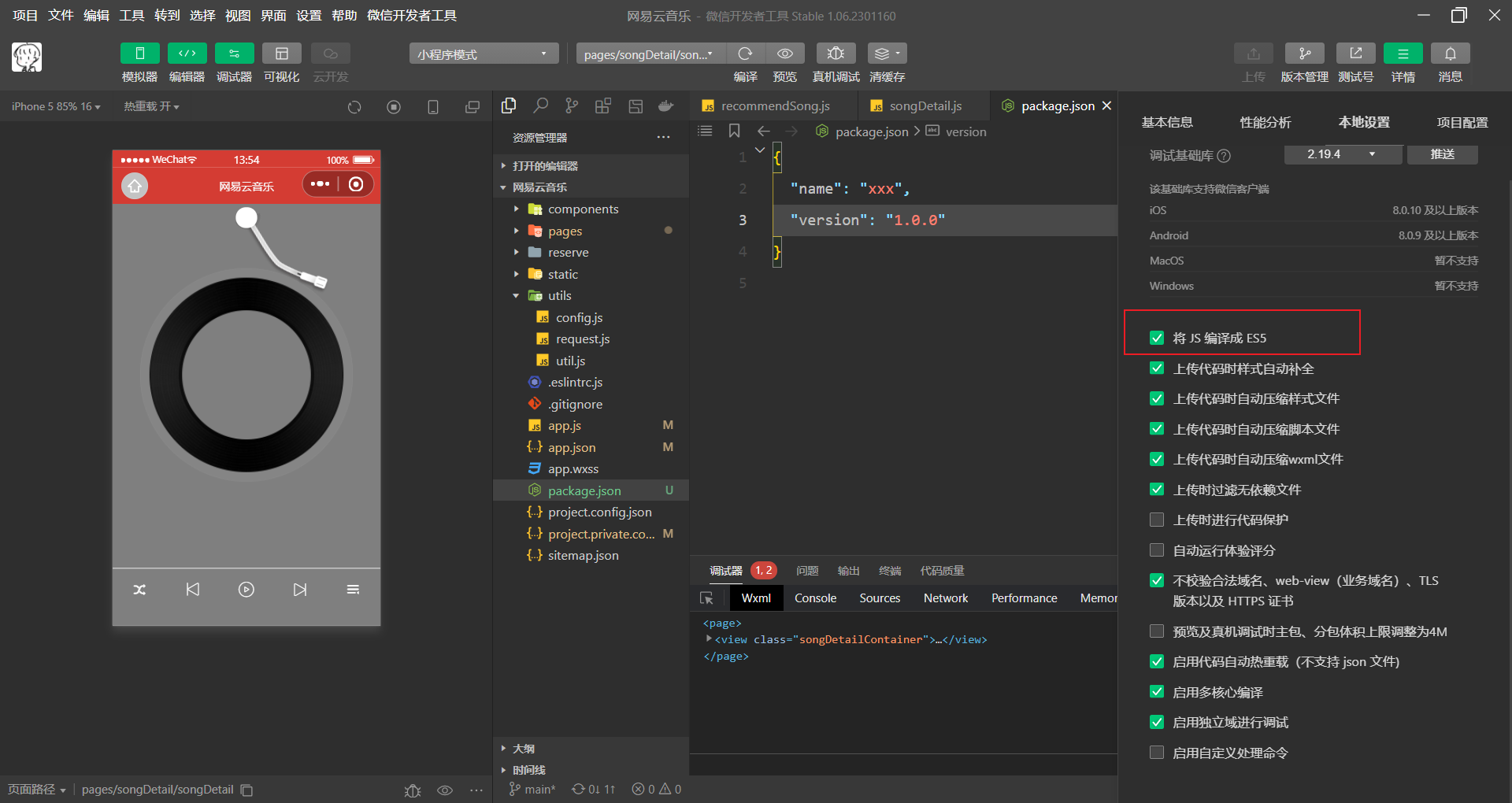Screen dimensions: 1512x803
Task: Toggle the 编辑器 editor panel button
Action: pyautogui.click(x=187, y=54)
